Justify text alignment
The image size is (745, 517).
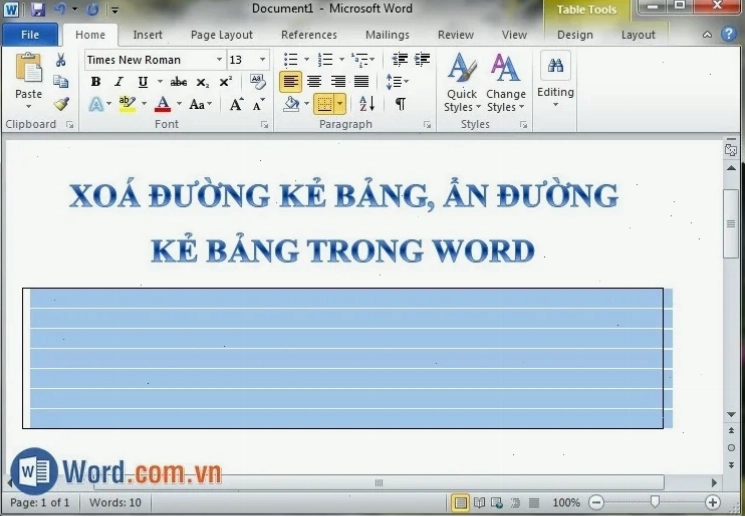361,82
